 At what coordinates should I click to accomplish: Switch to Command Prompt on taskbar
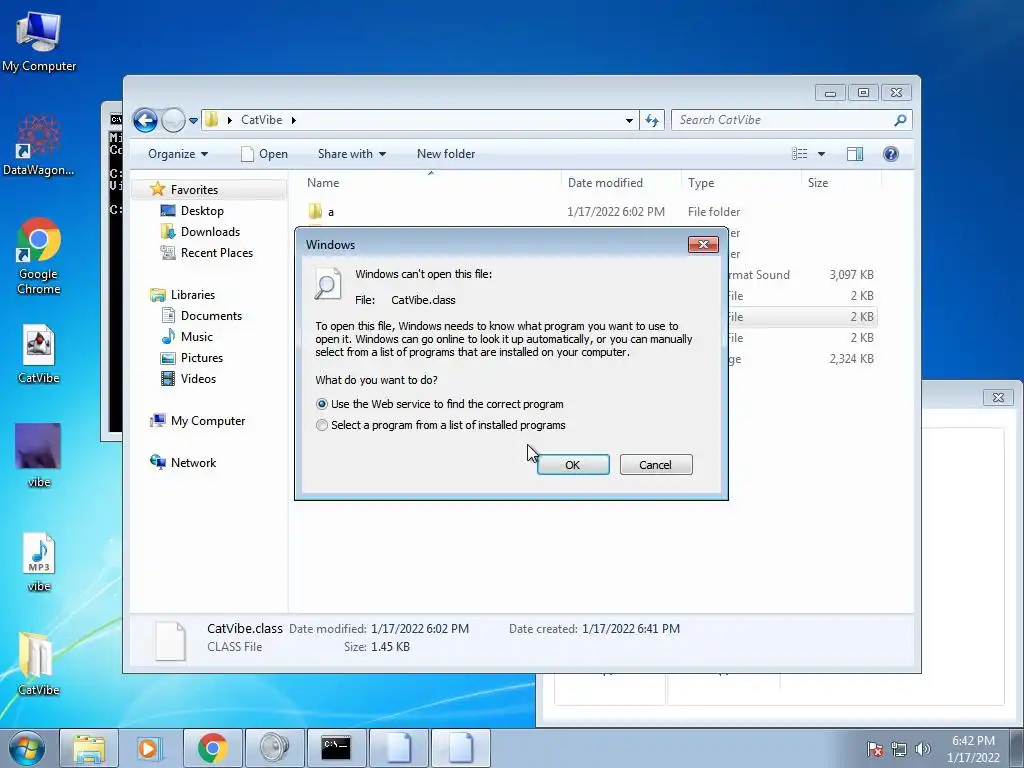[336, 748]
